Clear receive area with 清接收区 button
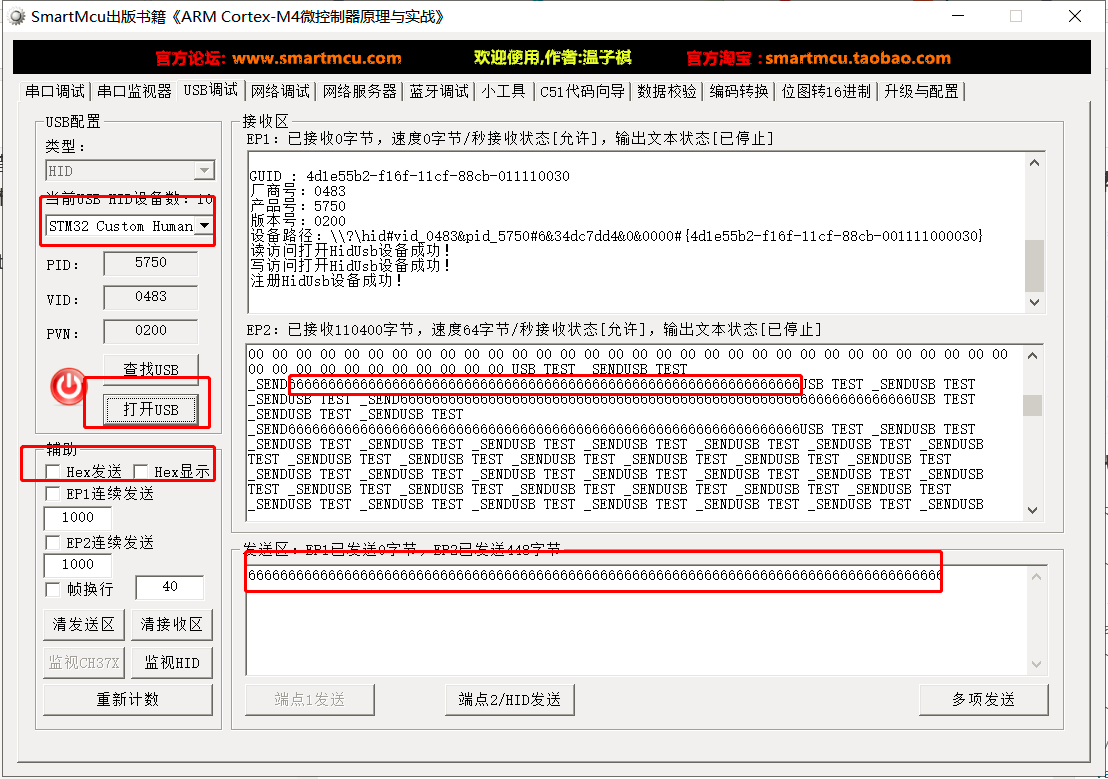This screenshot has height=779, width=1108. 171,625
